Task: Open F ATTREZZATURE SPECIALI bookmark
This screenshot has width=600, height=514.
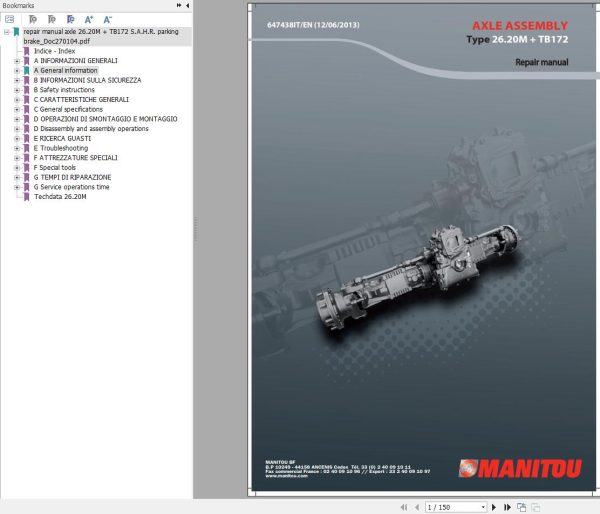Action: click(75, 158)
